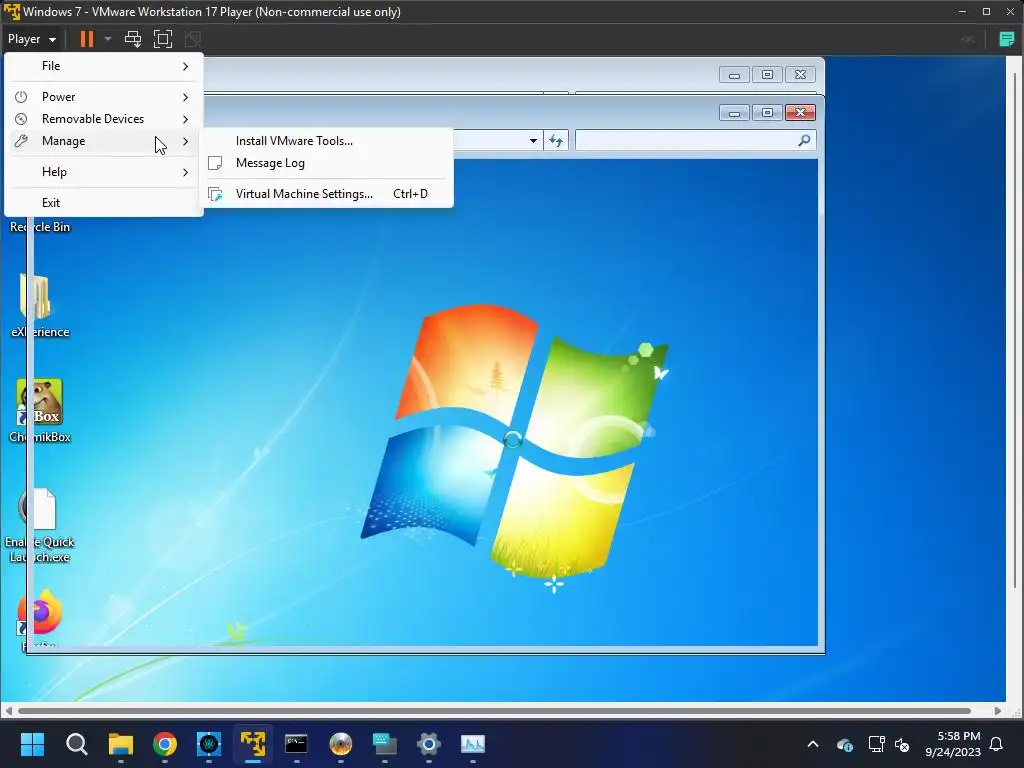Select the Manage menu entry
Image resolution: width=1024 pixels, height=768 pixels.
click(x=103, y=141)
